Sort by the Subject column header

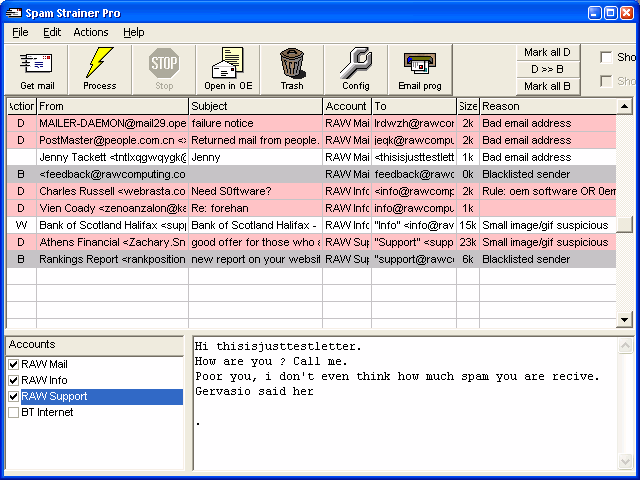[x=255, y=106]
